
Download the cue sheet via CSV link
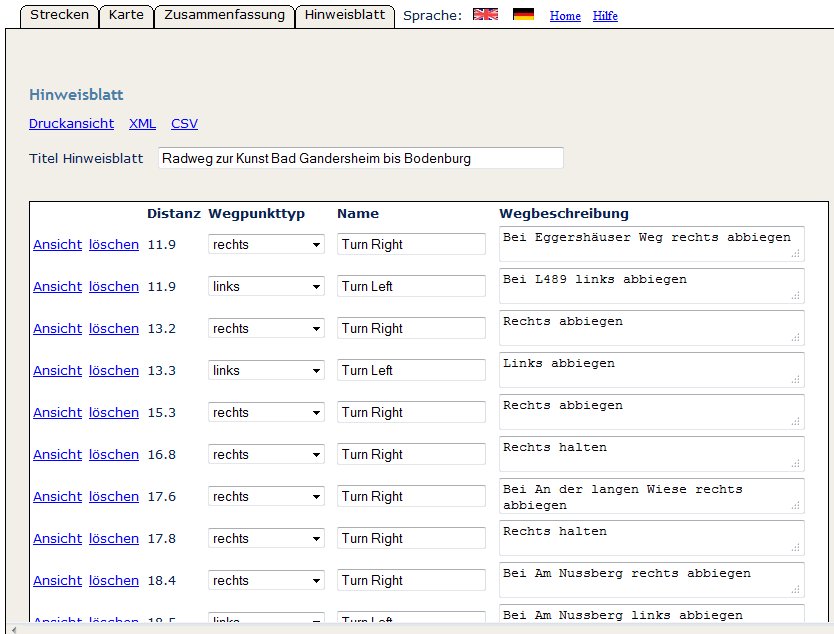(x=184, y=124)
